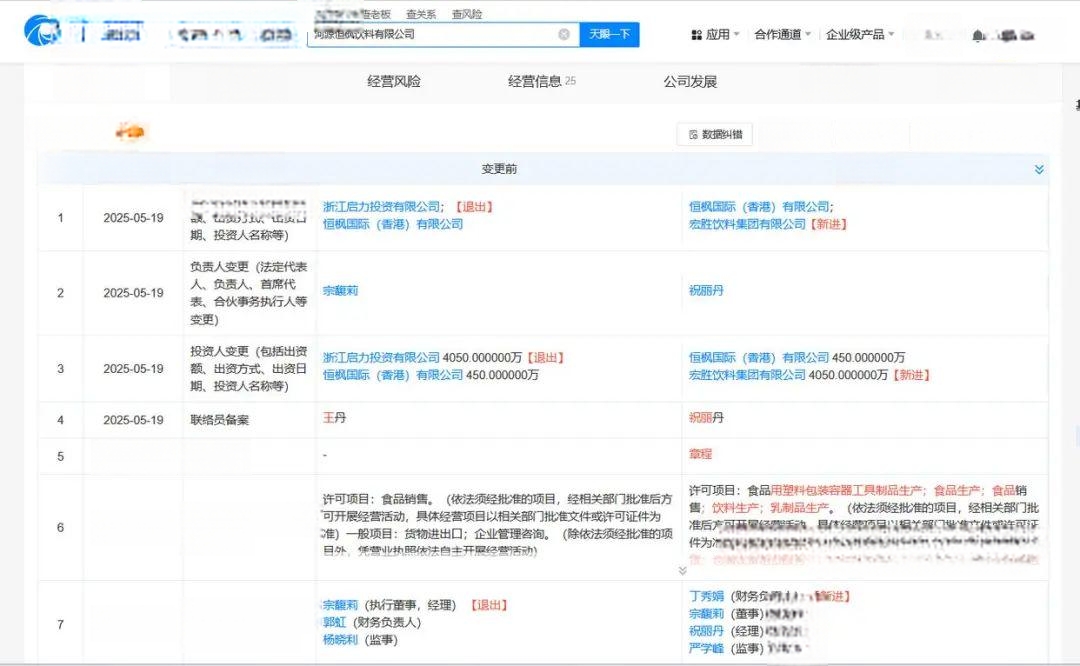
Task: Collapse the table using the double-chevron icon
Action: (1039, 169)
